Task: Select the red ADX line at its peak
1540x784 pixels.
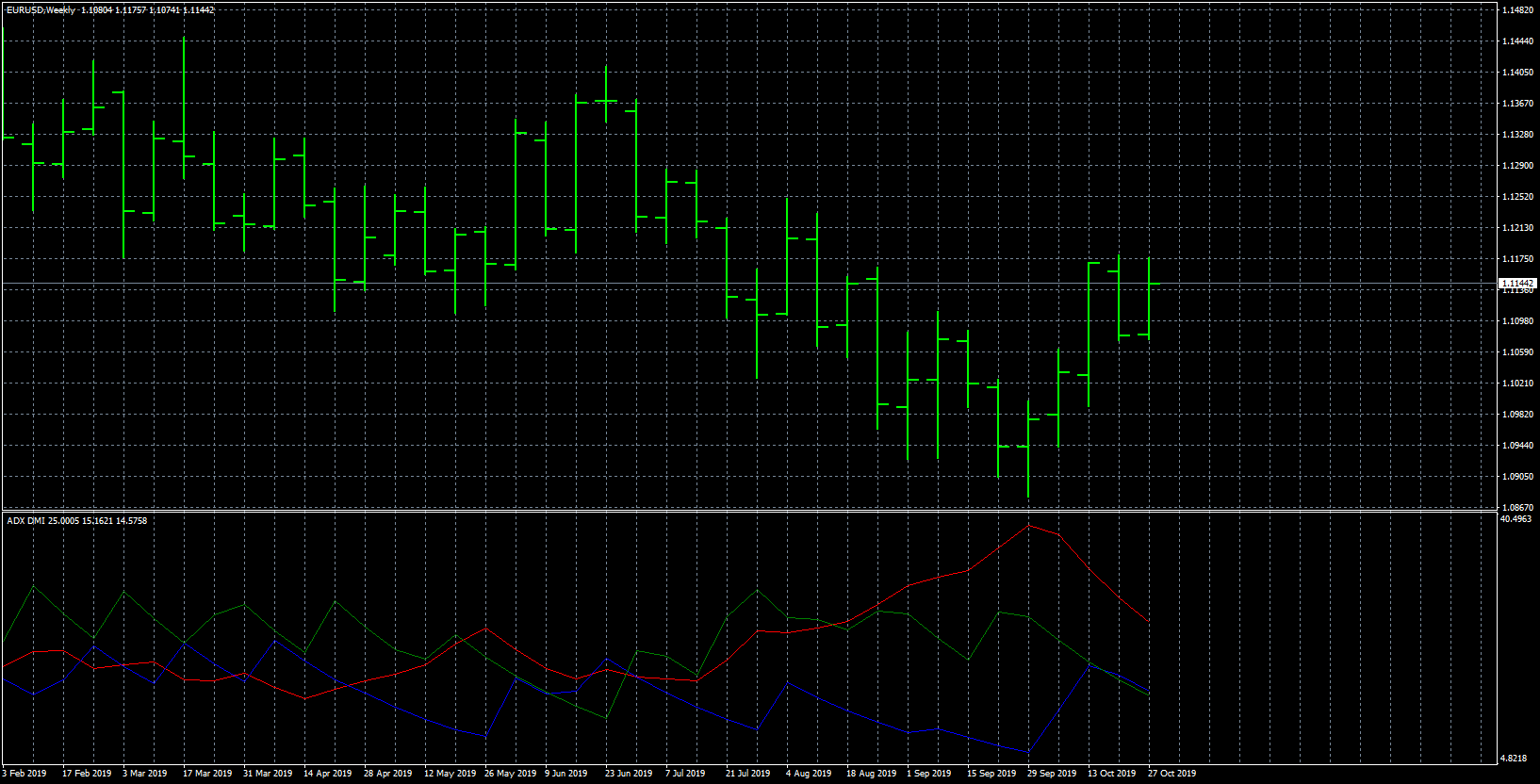Action: pyautogui.click(x=1028, y=526)
